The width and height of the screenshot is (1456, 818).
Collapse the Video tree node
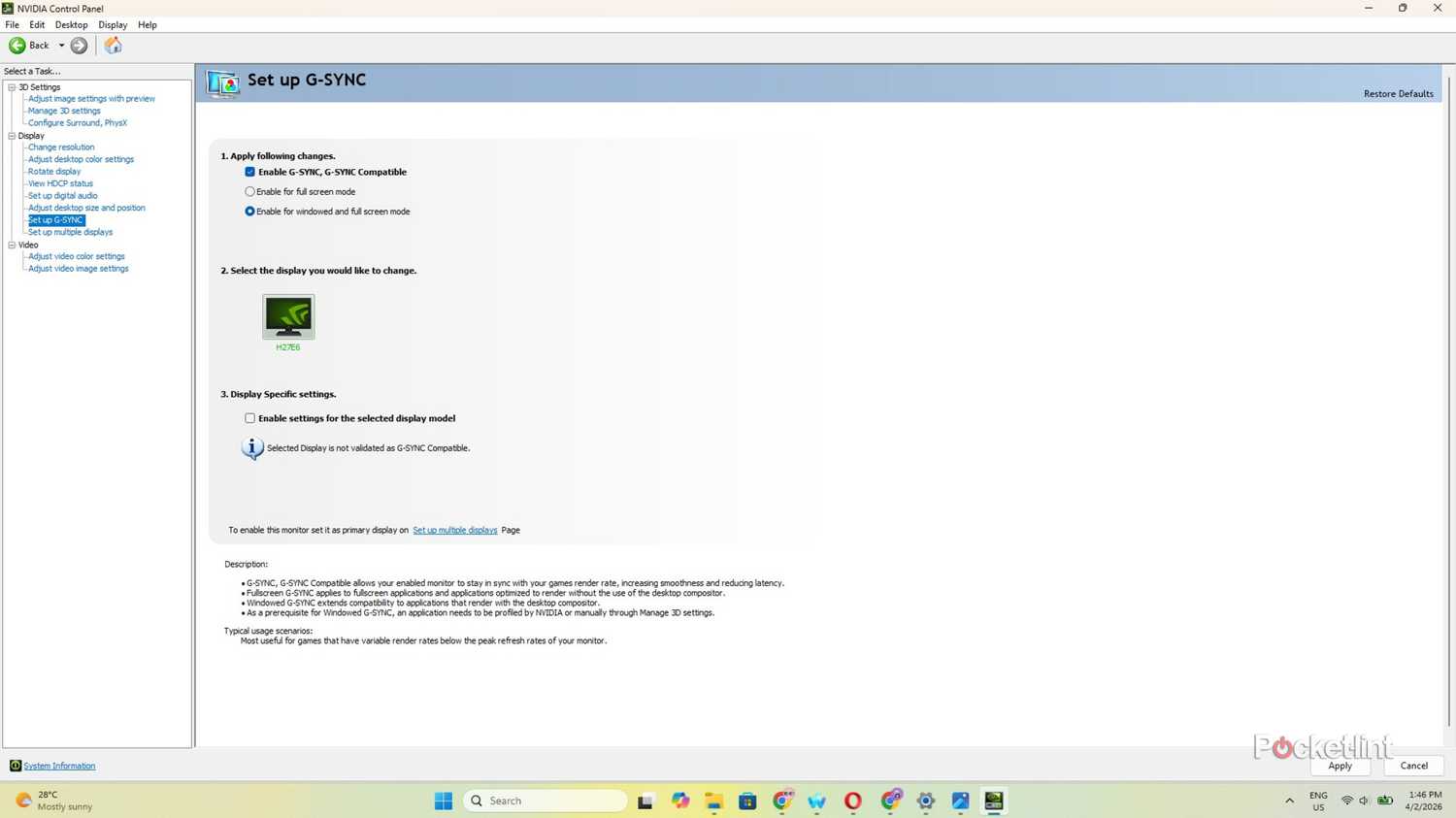12,245
